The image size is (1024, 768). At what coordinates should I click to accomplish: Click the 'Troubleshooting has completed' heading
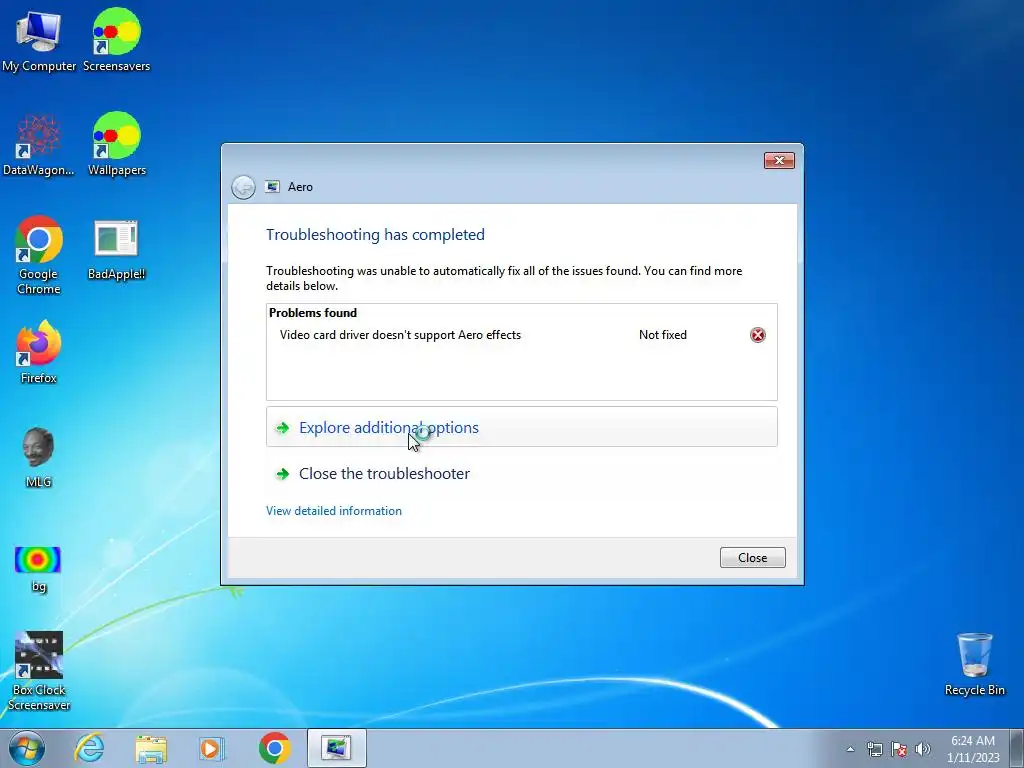pyautogui.click(x=376, y=234)
